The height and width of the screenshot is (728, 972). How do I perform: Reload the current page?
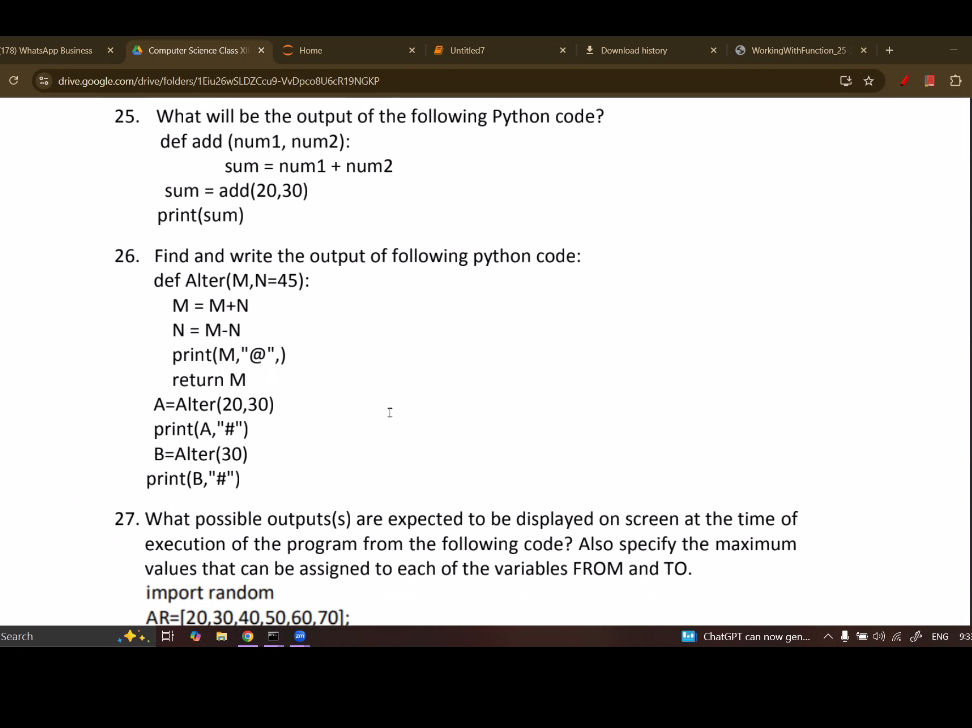pyautogui.click(x=13, y=81)
